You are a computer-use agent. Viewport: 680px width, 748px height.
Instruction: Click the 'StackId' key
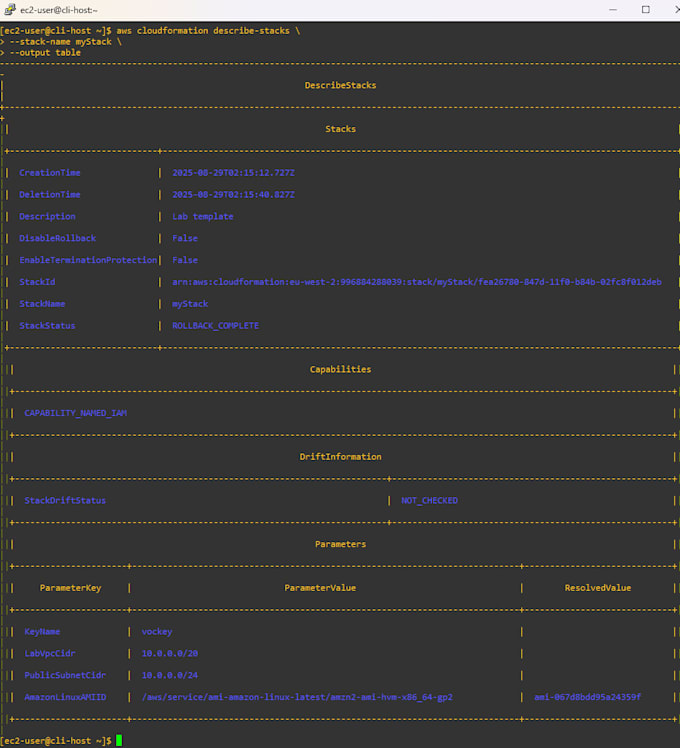click(37, 282)
